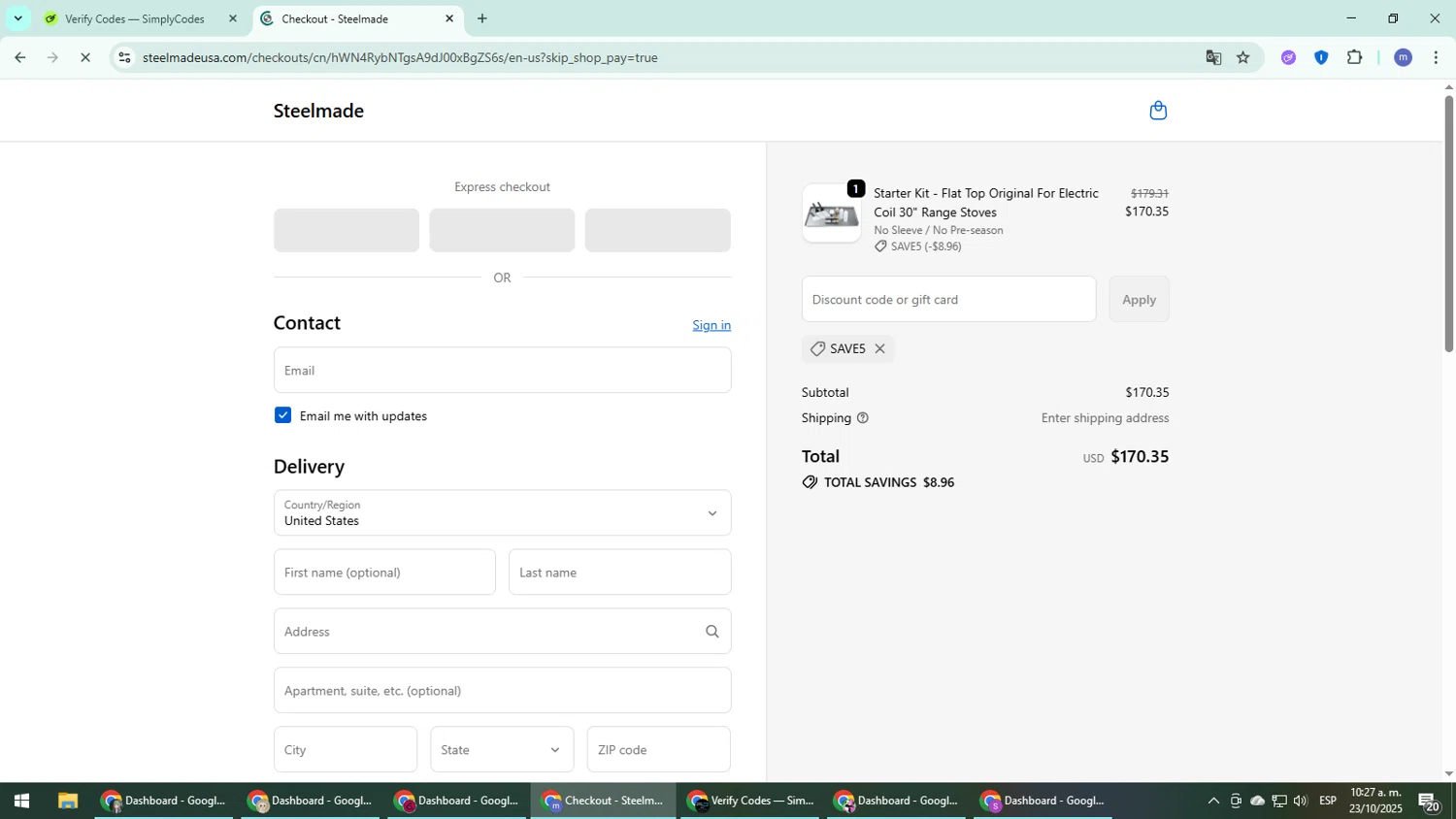Click the TOTAL SAVINGS $8.96 text
The width and height of the screenshot is (1456, 819).
[x=888, y=482]
